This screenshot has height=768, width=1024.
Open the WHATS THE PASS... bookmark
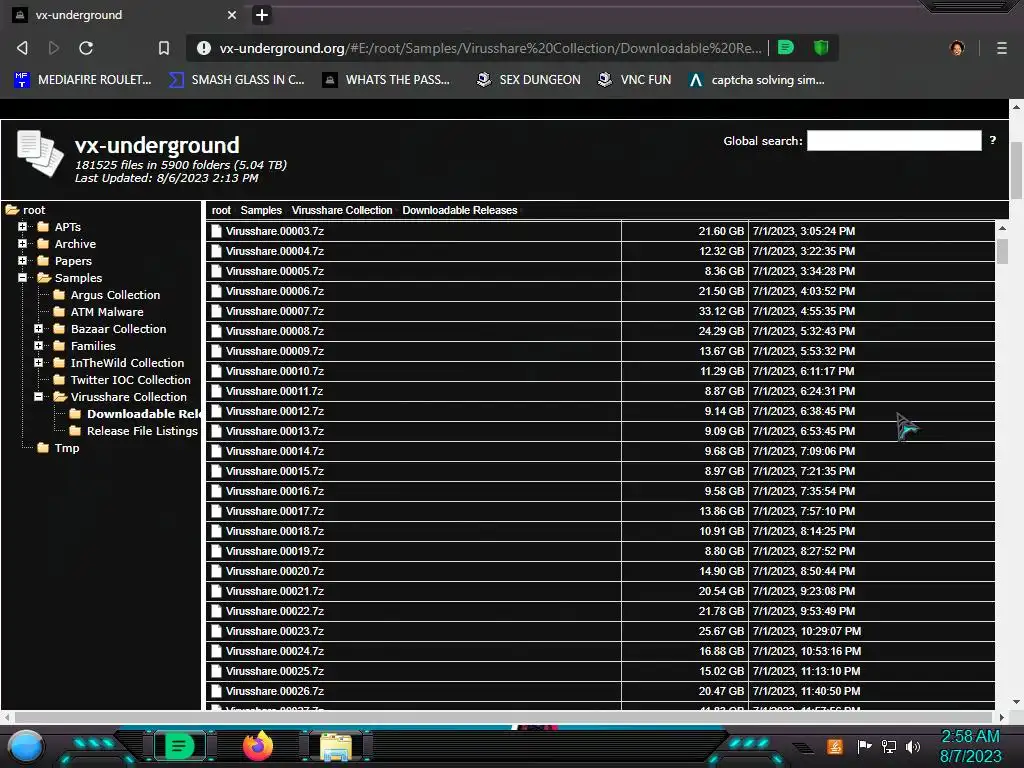387,80
